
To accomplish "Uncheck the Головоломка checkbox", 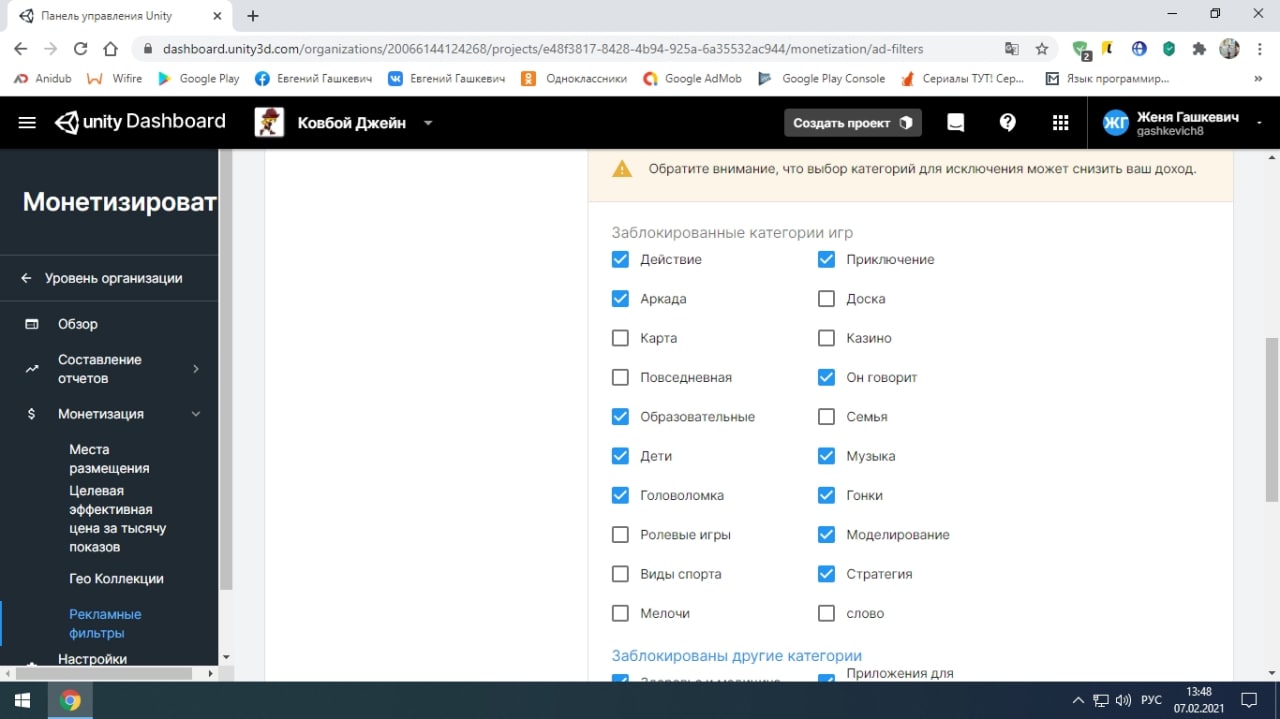I will [x=620, y=495].
